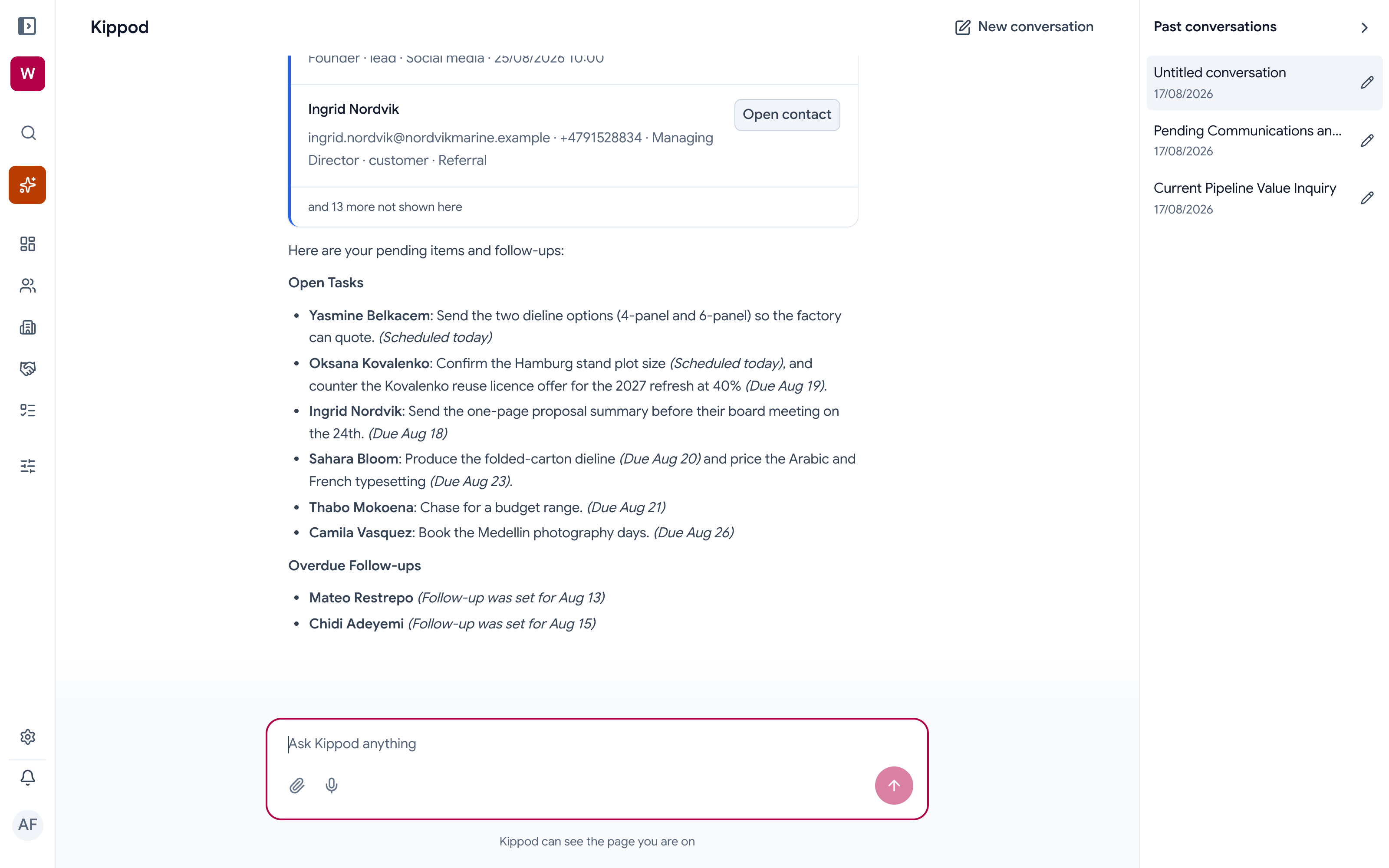Open the companies building icon
Screen dimensions: 1389x868
coord(28,327)
